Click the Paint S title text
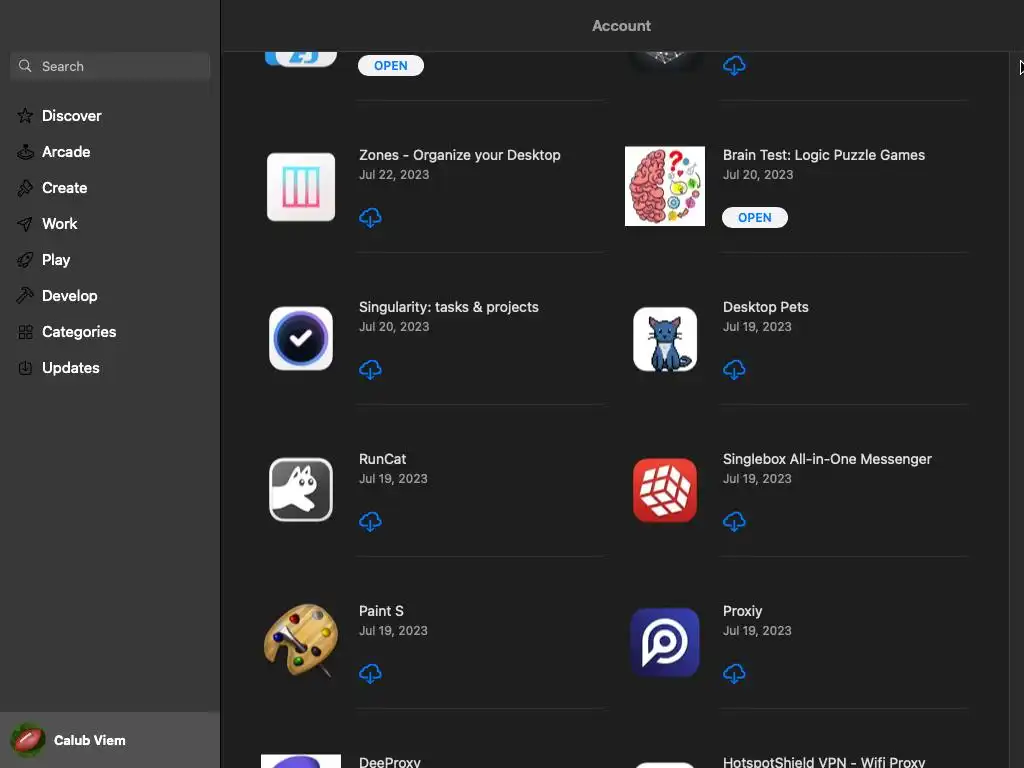The width and height of the screenshot is (1024, 768). [x=381, y=611]
